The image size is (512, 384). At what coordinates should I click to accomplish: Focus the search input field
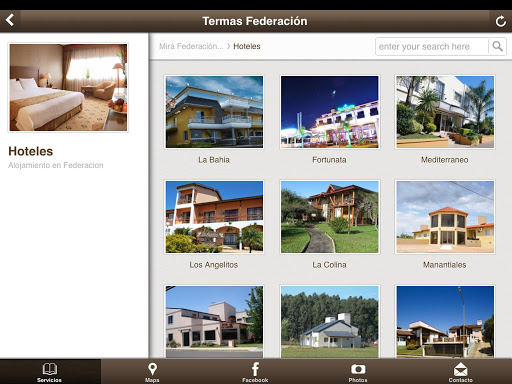tap(432, 46)
